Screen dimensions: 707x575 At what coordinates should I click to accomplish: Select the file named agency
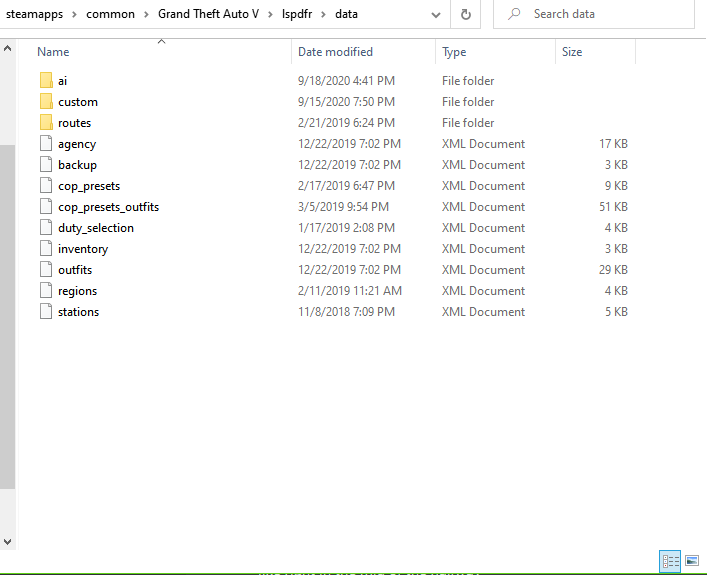[x=77, y=144]
